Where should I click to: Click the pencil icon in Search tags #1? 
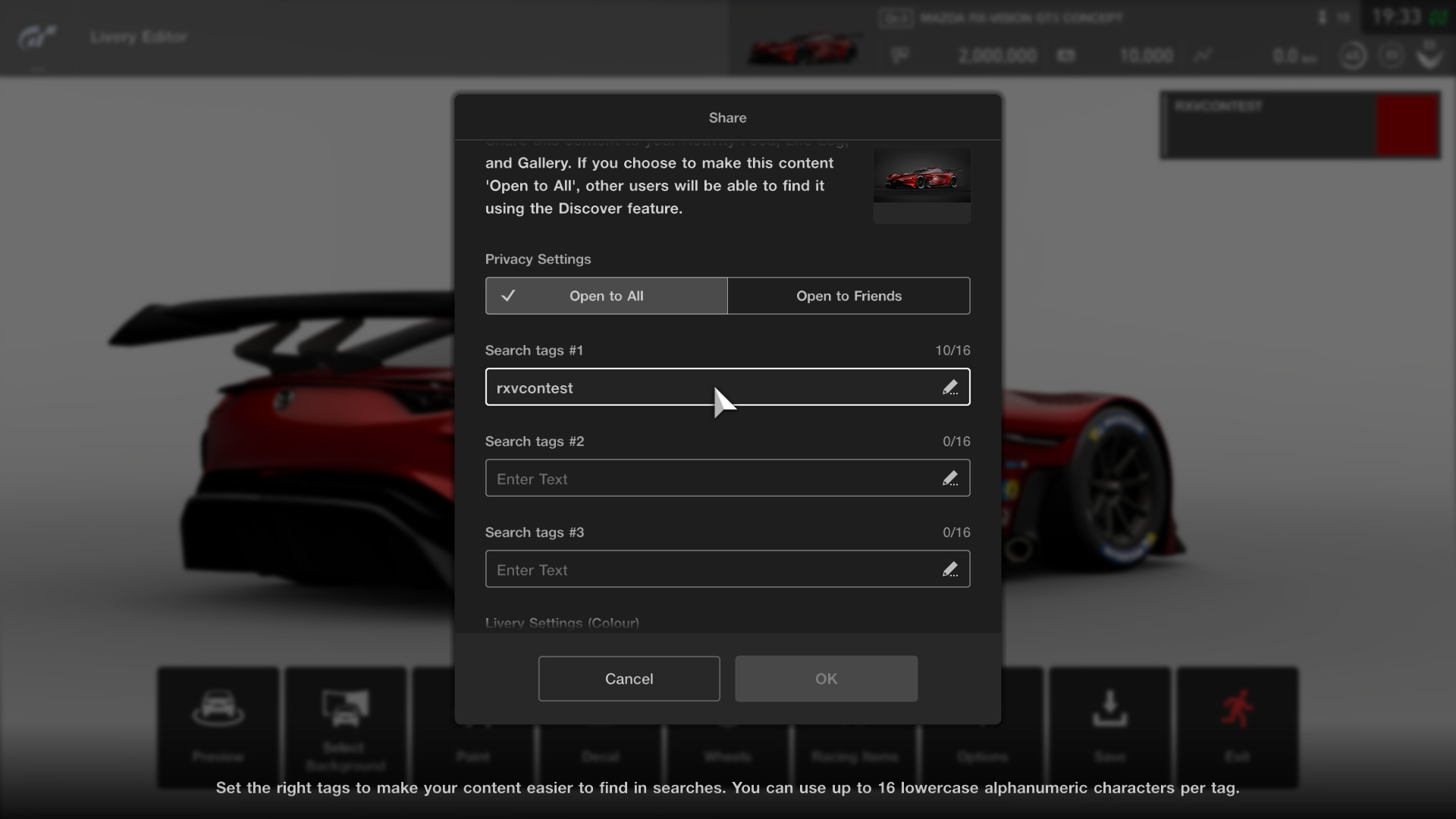(949, 388)
